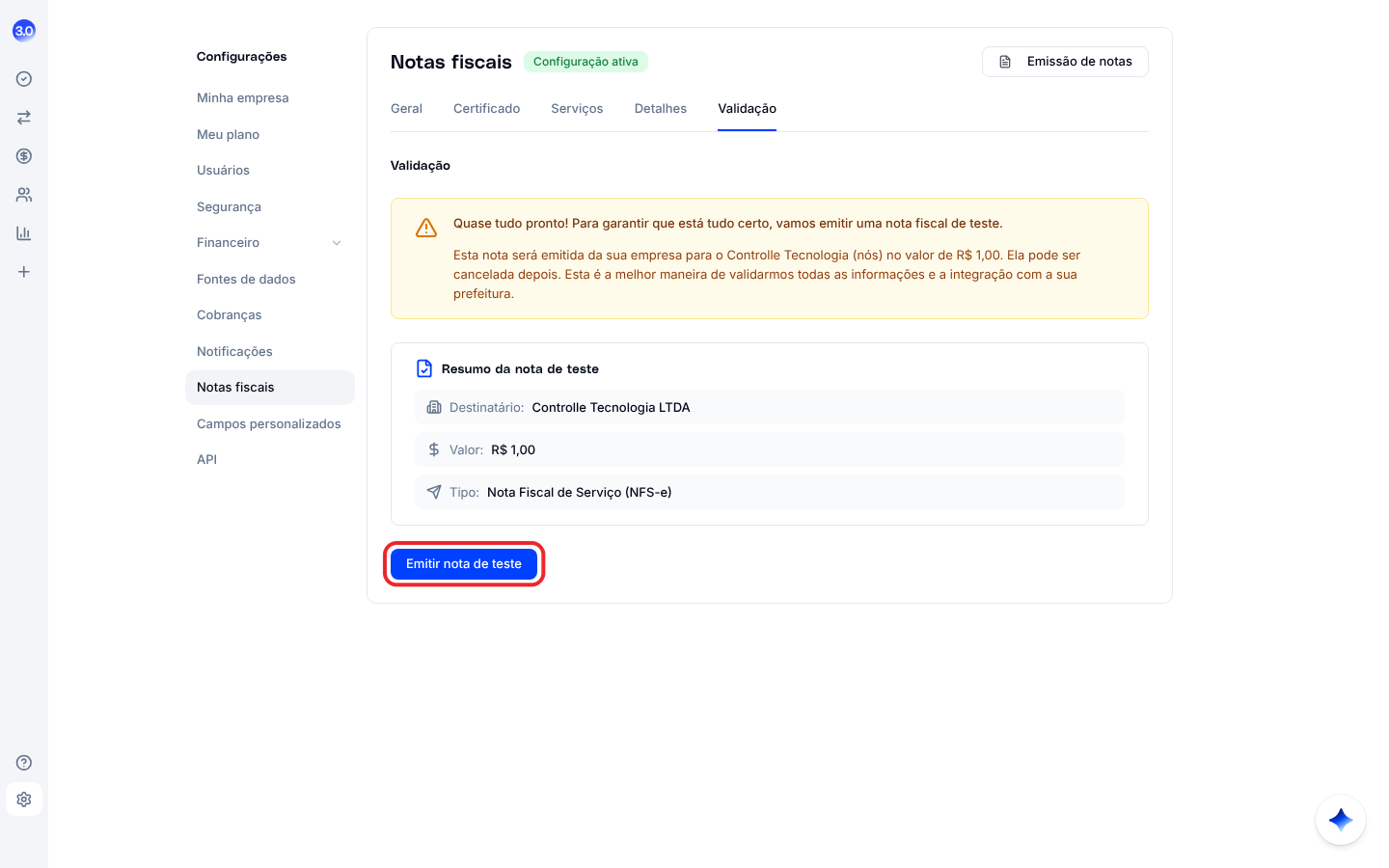This screenshot has height=868, width=1389.
Task: Click the document check icon beside Resumo
Action: 424,368
